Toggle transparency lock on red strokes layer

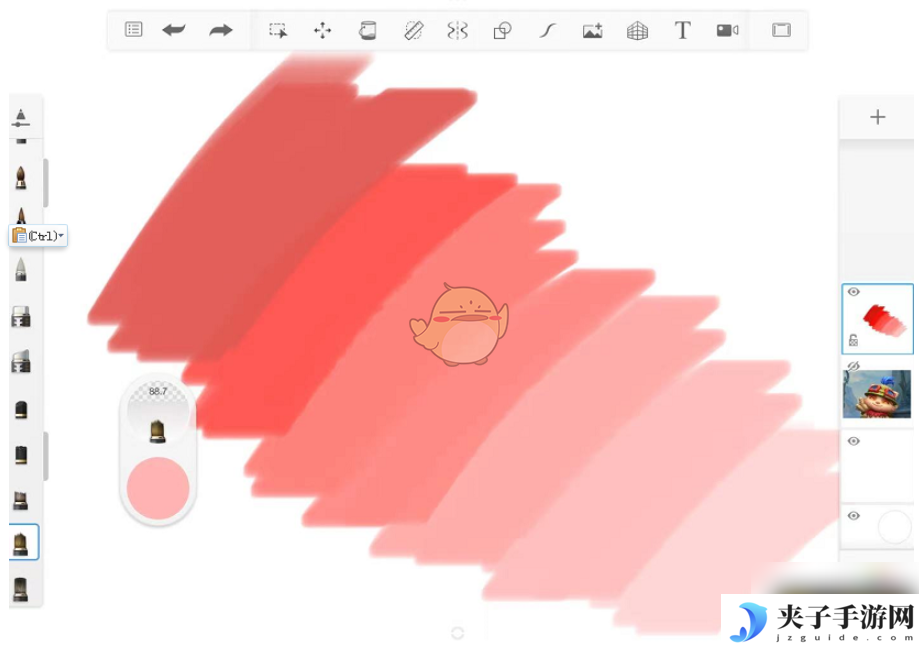[853, 340]
